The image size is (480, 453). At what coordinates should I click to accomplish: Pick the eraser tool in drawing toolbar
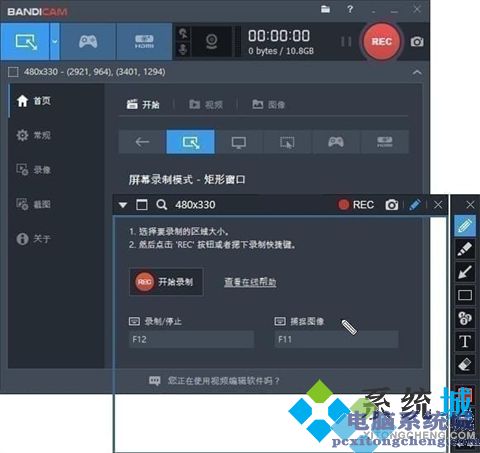click(465, 364)
